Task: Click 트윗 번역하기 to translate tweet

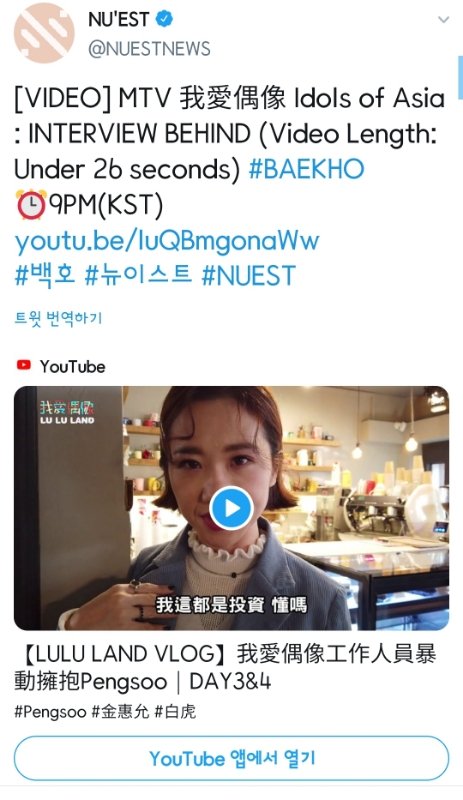Action: click(58, 318)
